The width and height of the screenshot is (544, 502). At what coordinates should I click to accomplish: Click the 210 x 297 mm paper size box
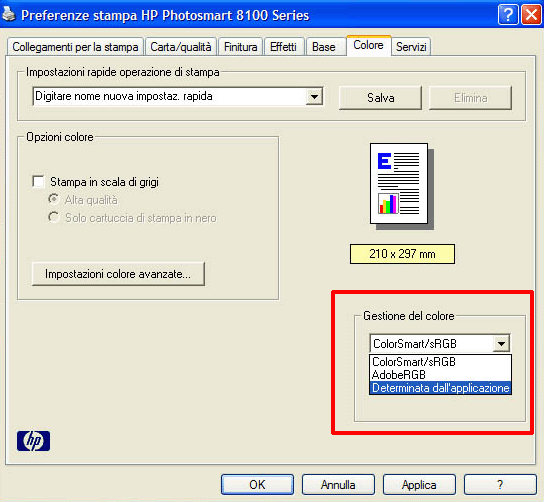(402, 254)
